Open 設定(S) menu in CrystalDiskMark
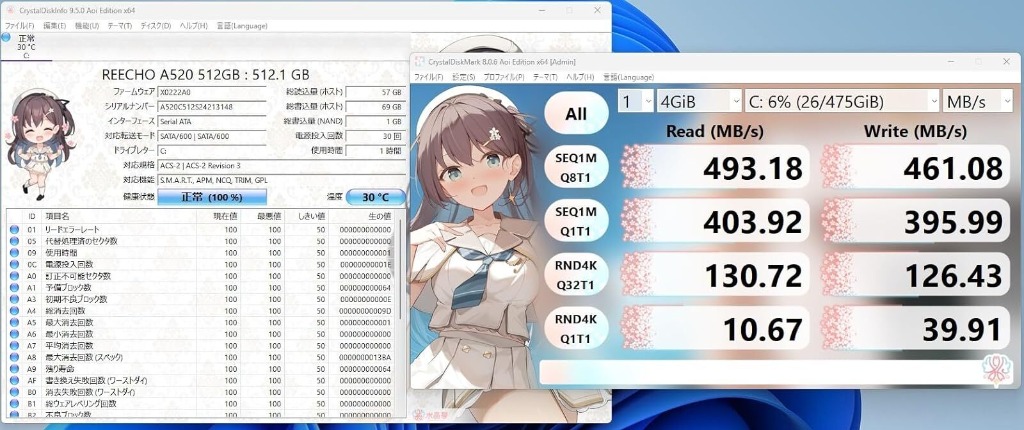Image resolution: width=1024 pixels, height=430 pixels. (463, 77)
